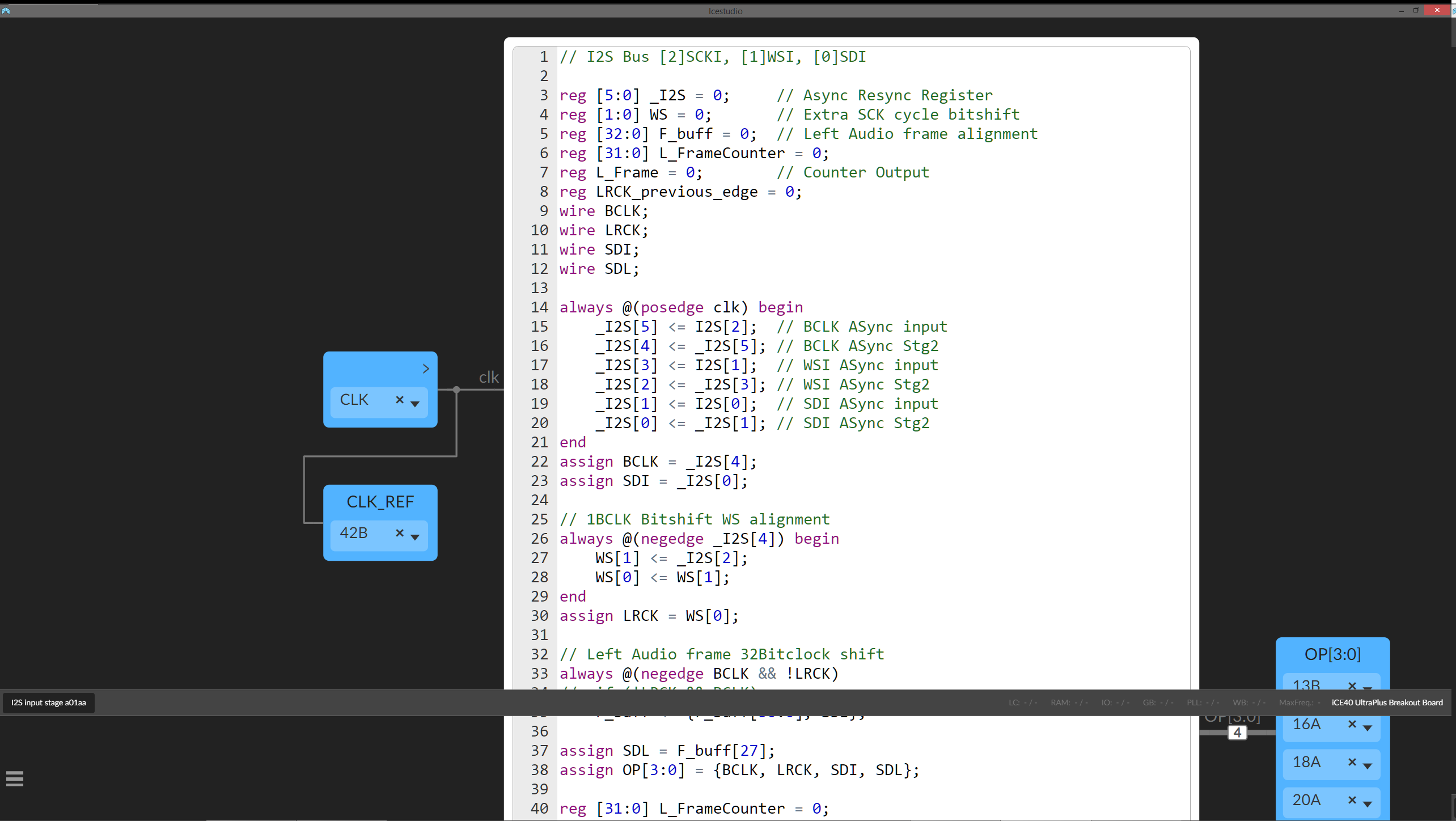Viewport: 1456px width, 821px height.
Task: Open the 16A pin selection dropdown
Action: click(x=1369, y=729)
